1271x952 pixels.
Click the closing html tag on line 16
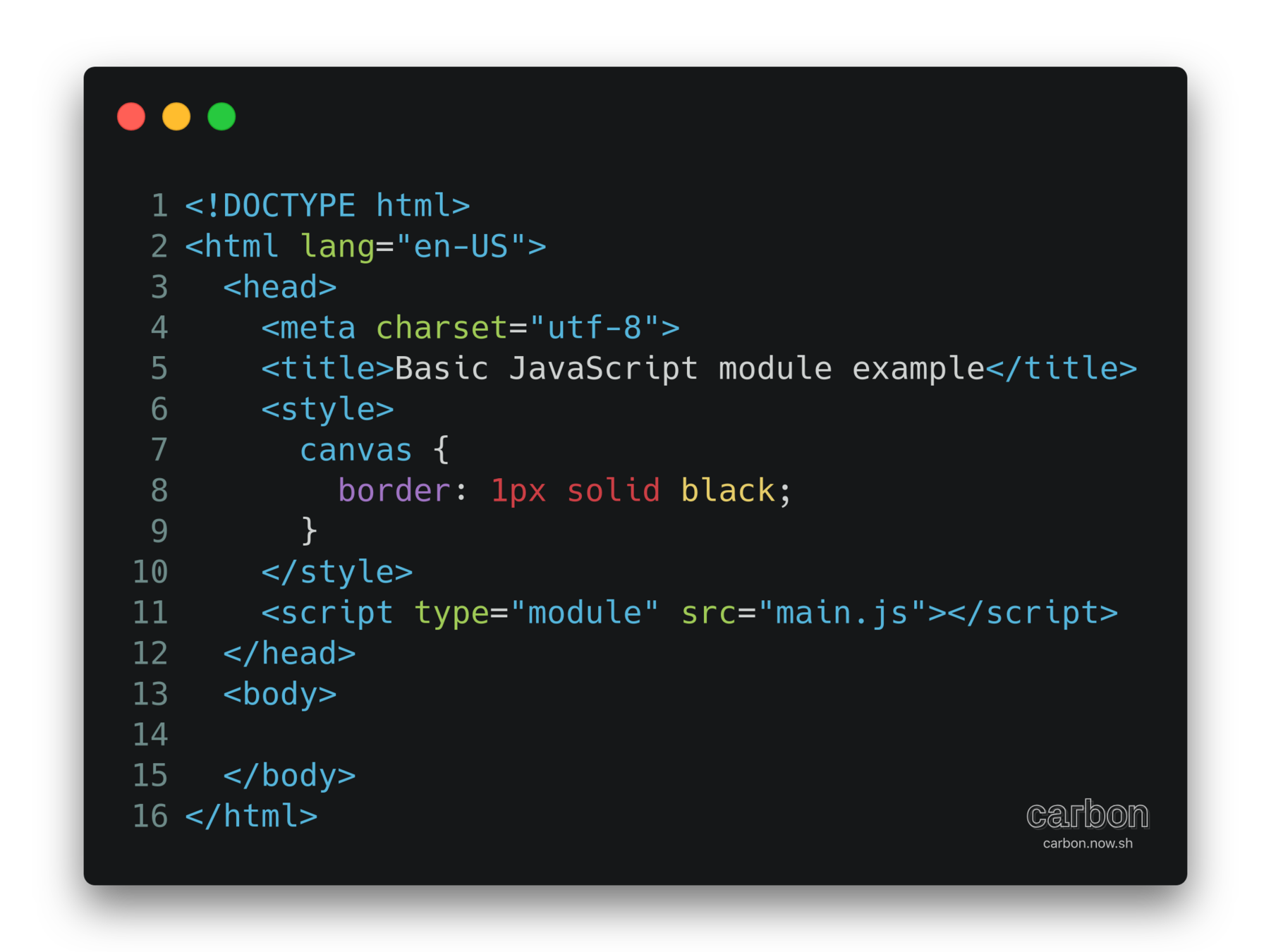coord(251,817)
